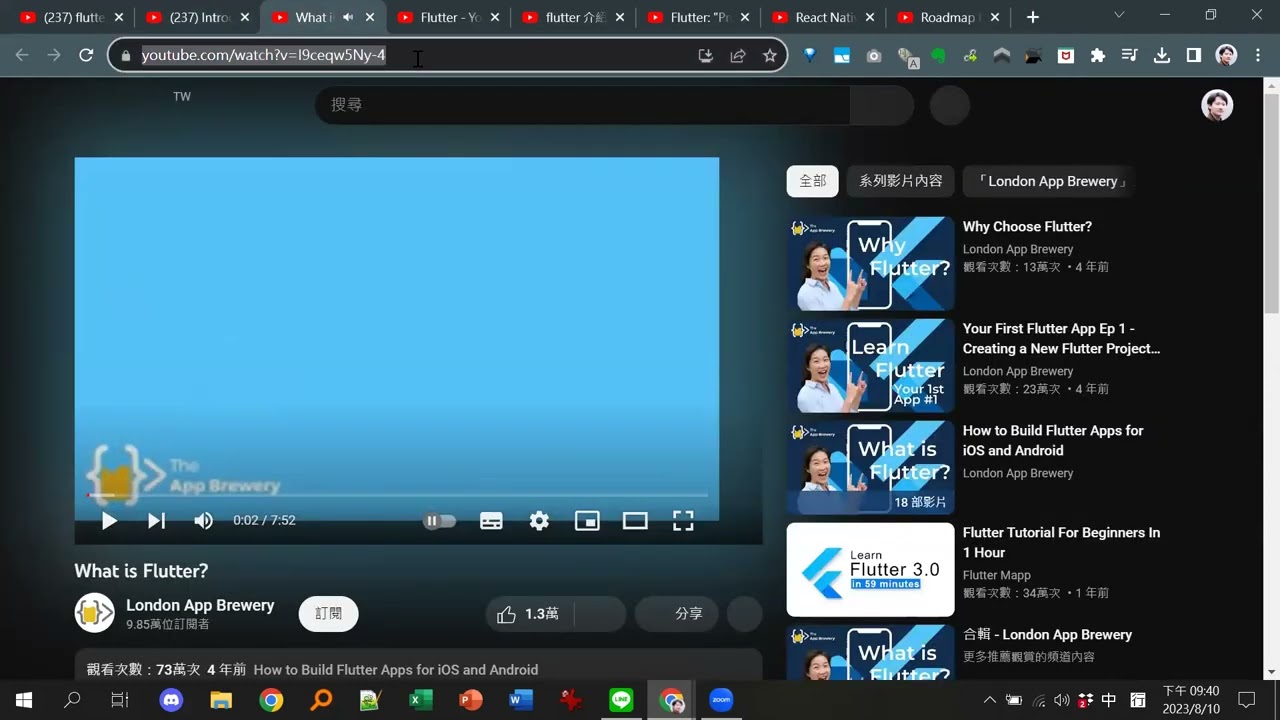Open the Chrome three-dot menu

(x=1258, y=56)
